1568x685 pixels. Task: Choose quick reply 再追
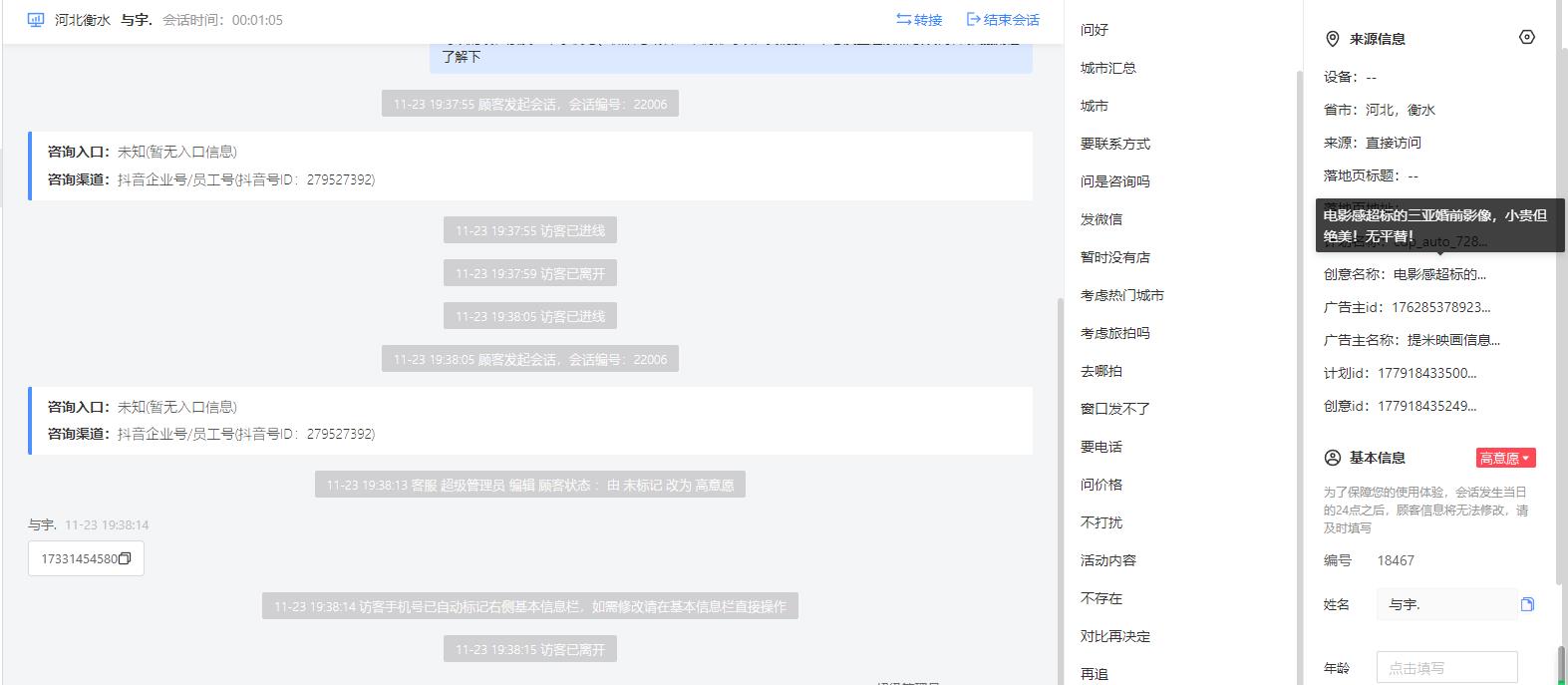(1095, 674)
